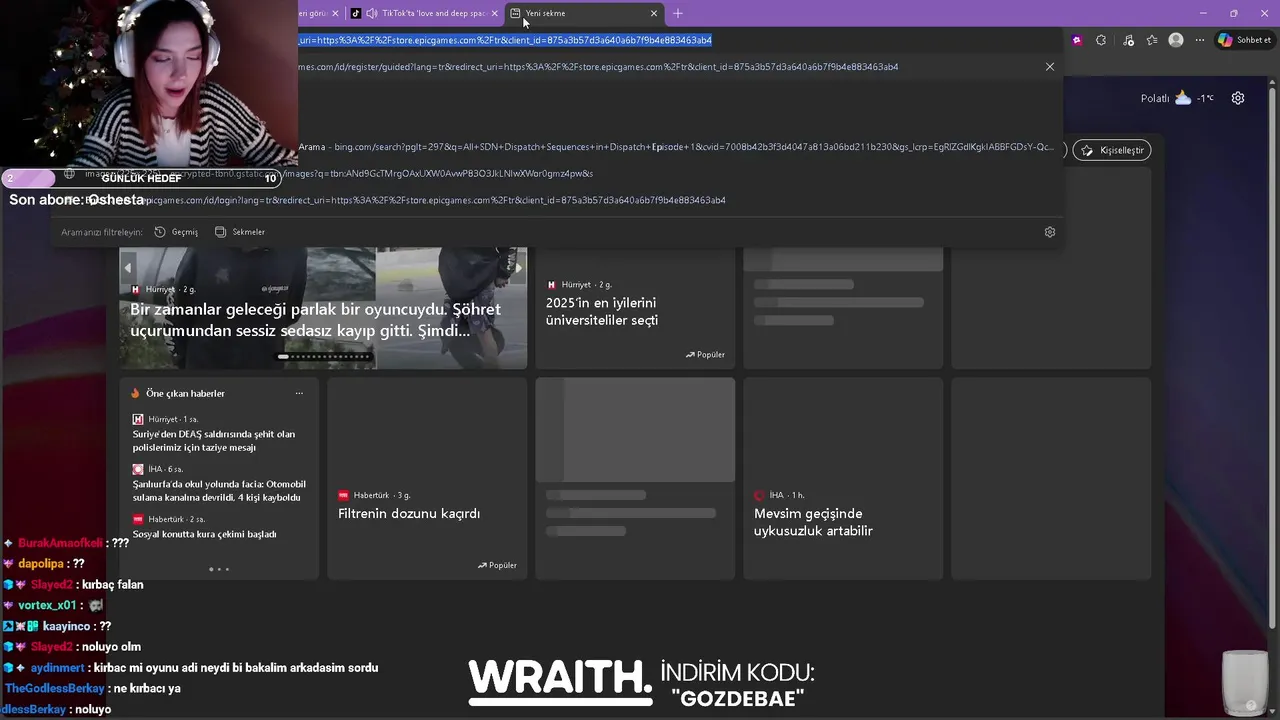
Task: Show the previous carousel story arrow
Action: (127, 268)
